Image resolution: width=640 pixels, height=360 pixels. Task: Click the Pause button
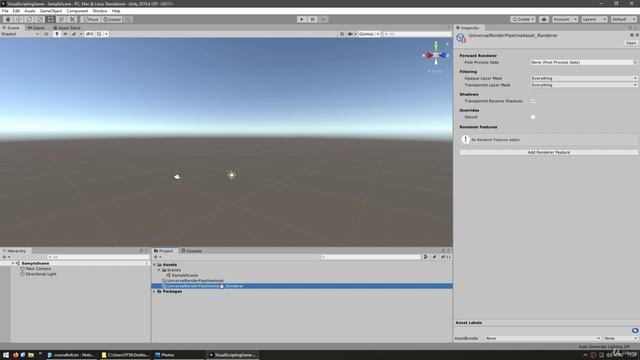(x=312, y=19)
